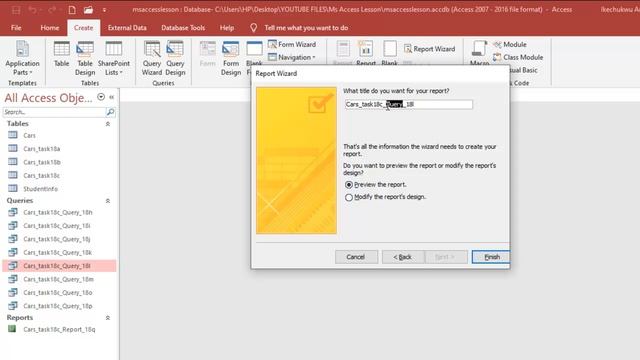This screenshot has width=640, height=360.
Task: Open Form Design
Action: point(231,58)
